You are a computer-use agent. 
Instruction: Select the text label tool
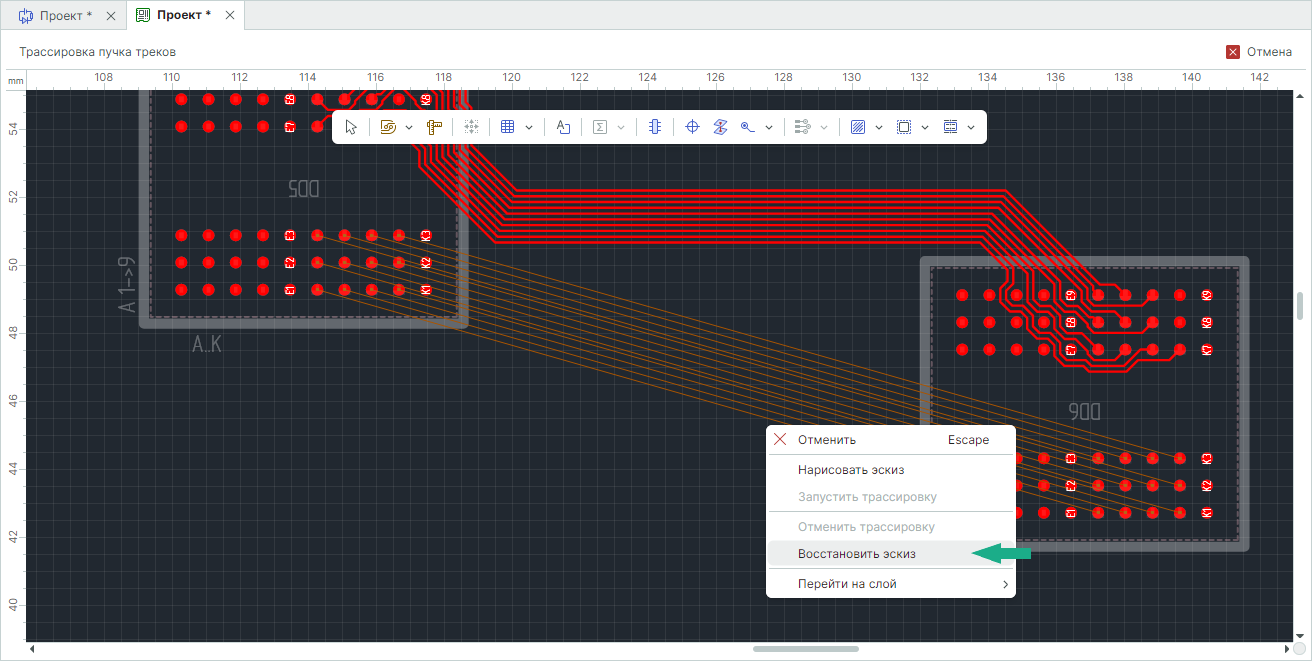click(x=563, y=127)
